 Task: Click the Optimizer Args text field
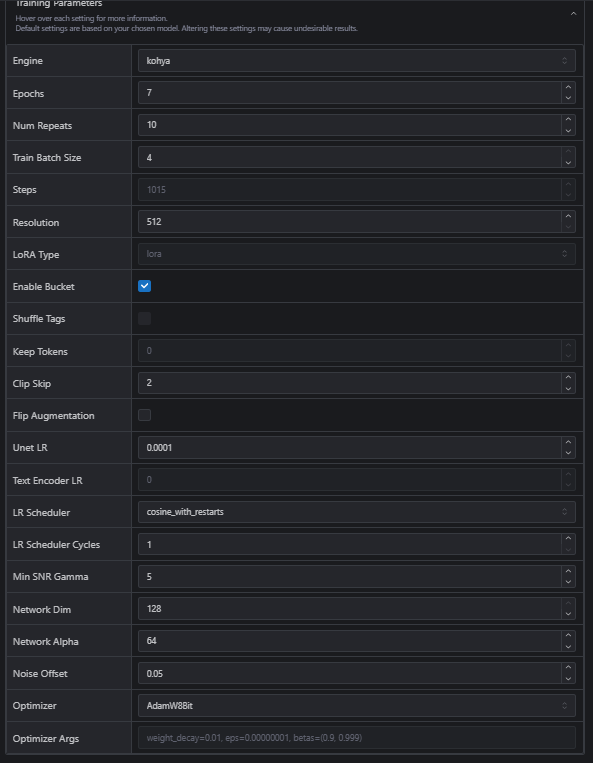tap(357, 738)
